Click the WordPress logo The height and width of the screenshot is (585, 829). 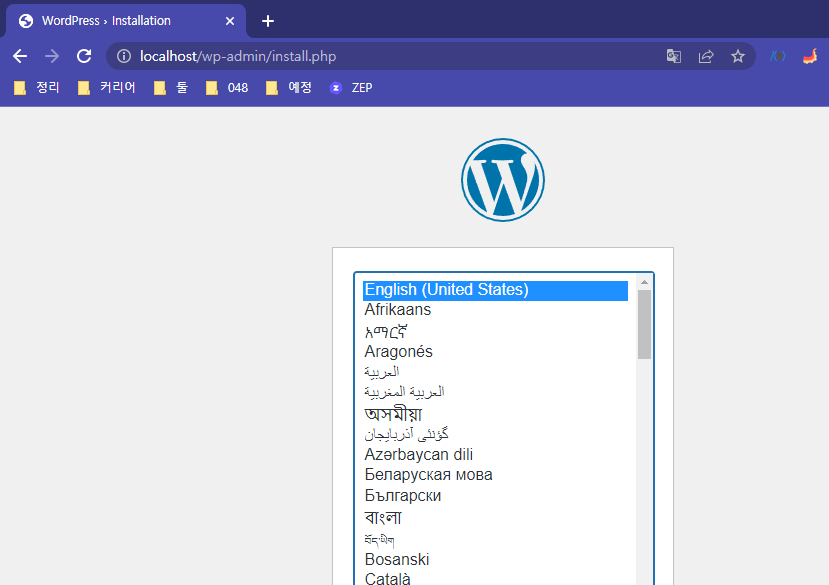[503, 180]
